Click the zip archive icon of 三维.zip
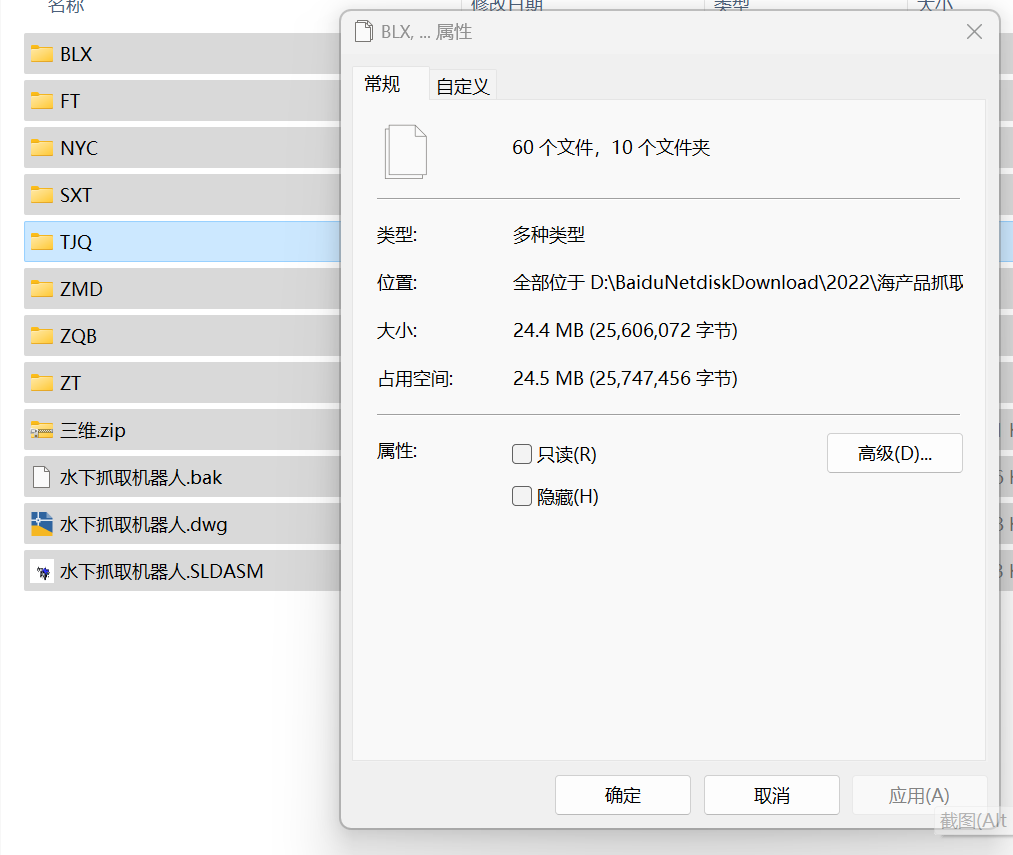Screen dimensions: 1013x855 coord(41,430)
